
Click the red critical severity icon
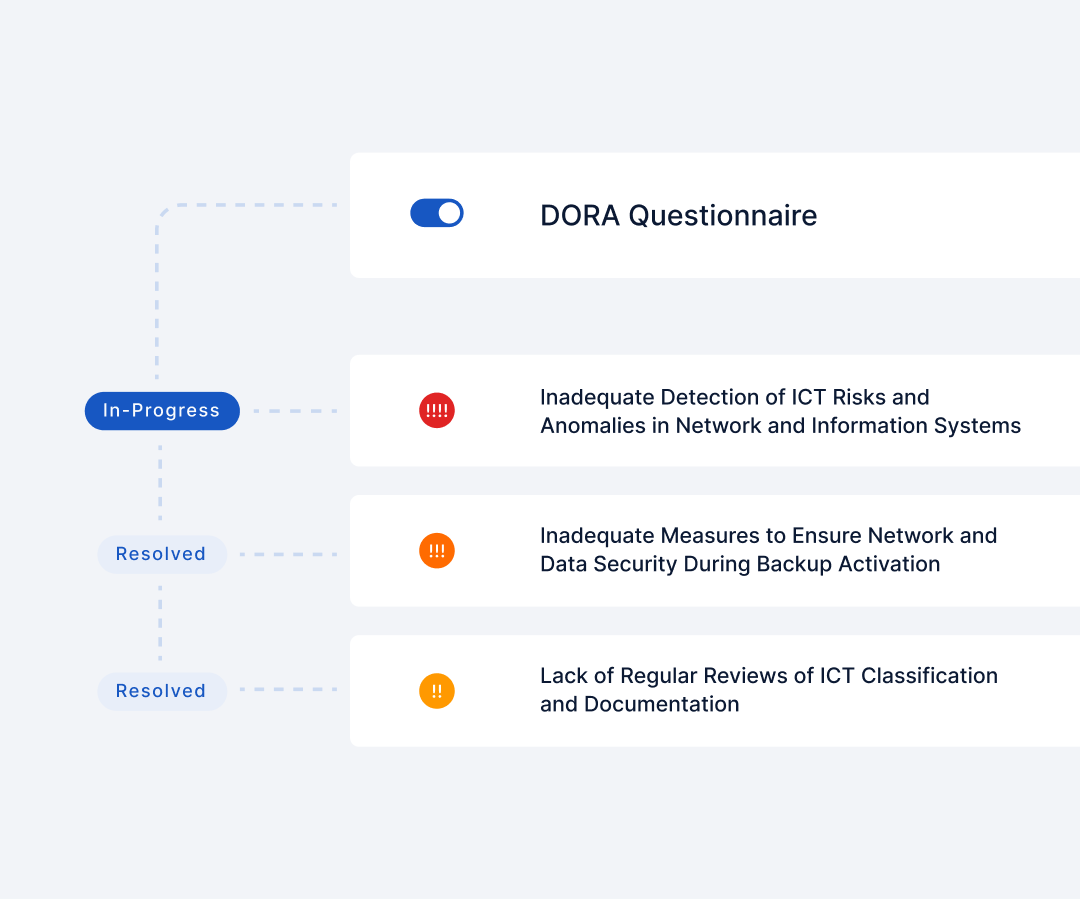pos(437,411)
